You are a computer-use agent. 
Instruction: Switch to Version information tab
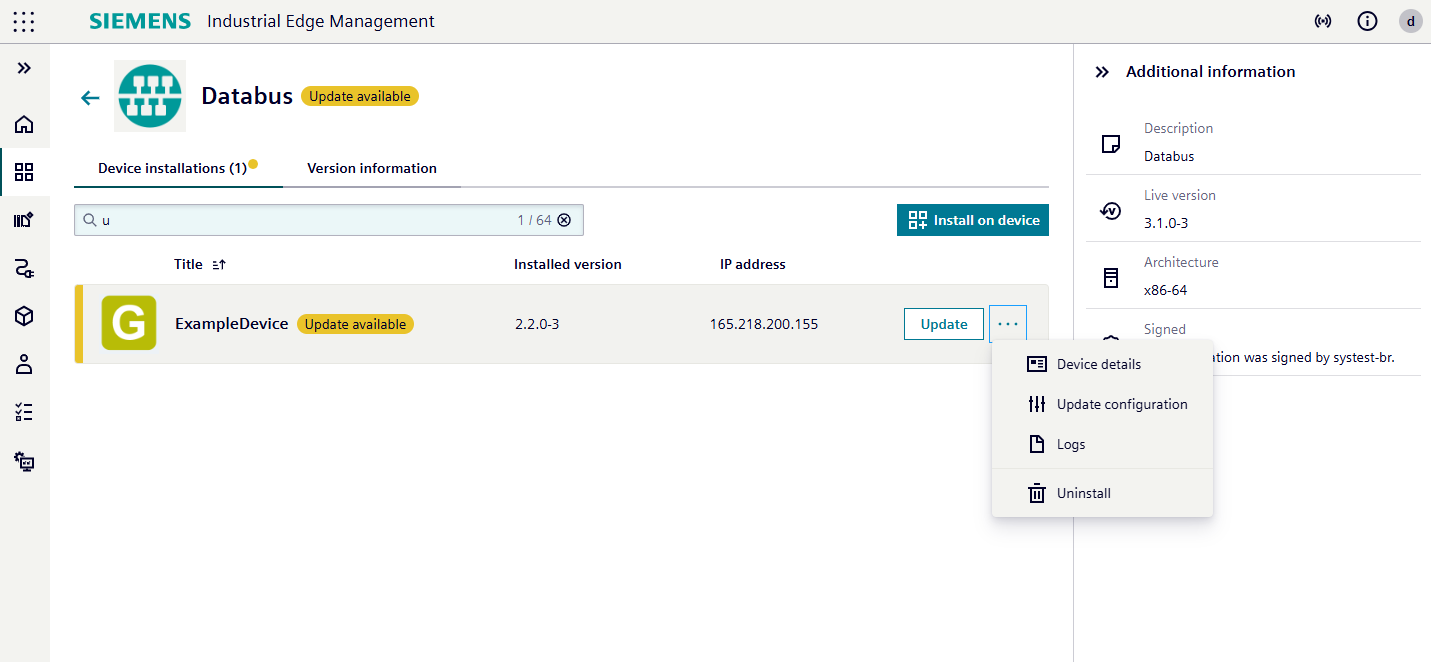tap(372, 168)
